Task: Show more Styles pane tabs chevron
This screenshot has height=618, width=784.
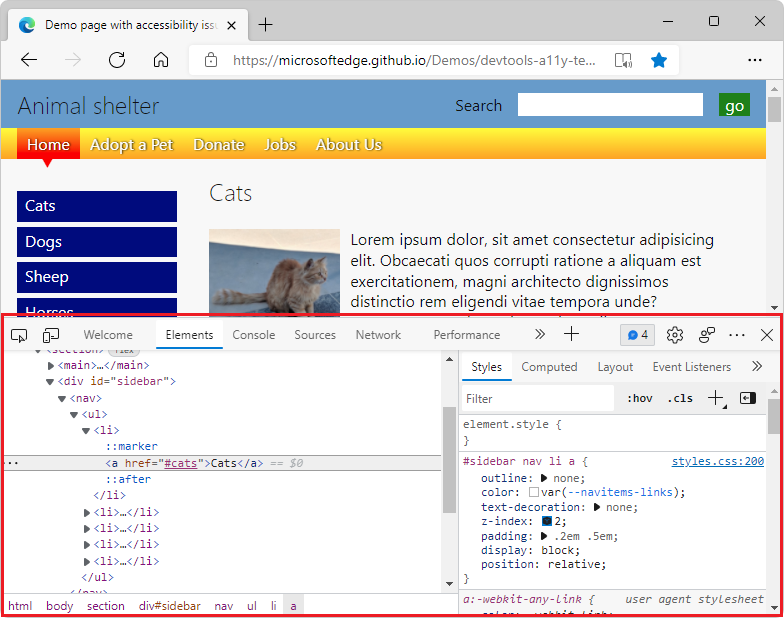Action: 757,366
